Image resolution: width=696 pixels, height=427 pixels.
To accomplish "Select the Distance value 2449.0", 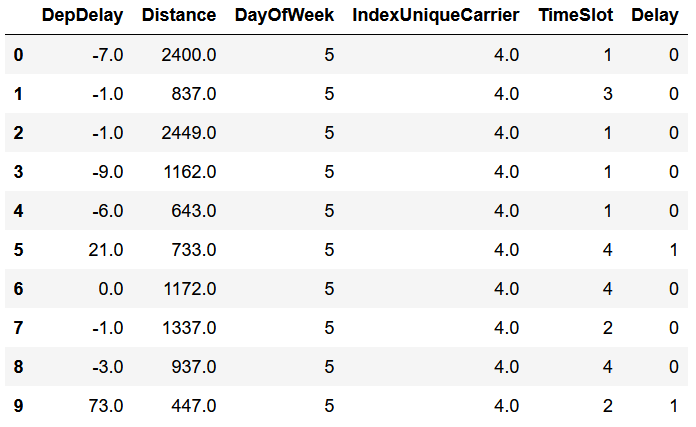I will 189,133.
